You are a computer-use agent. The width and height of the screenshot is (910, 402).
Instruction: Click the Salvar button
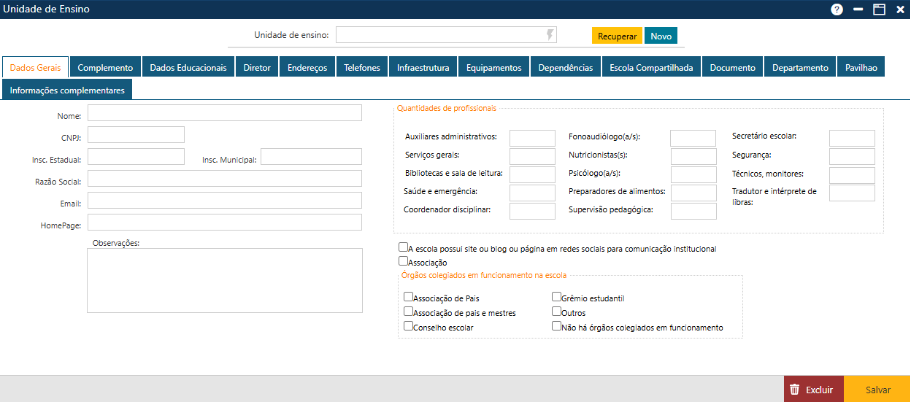point(877,389)
